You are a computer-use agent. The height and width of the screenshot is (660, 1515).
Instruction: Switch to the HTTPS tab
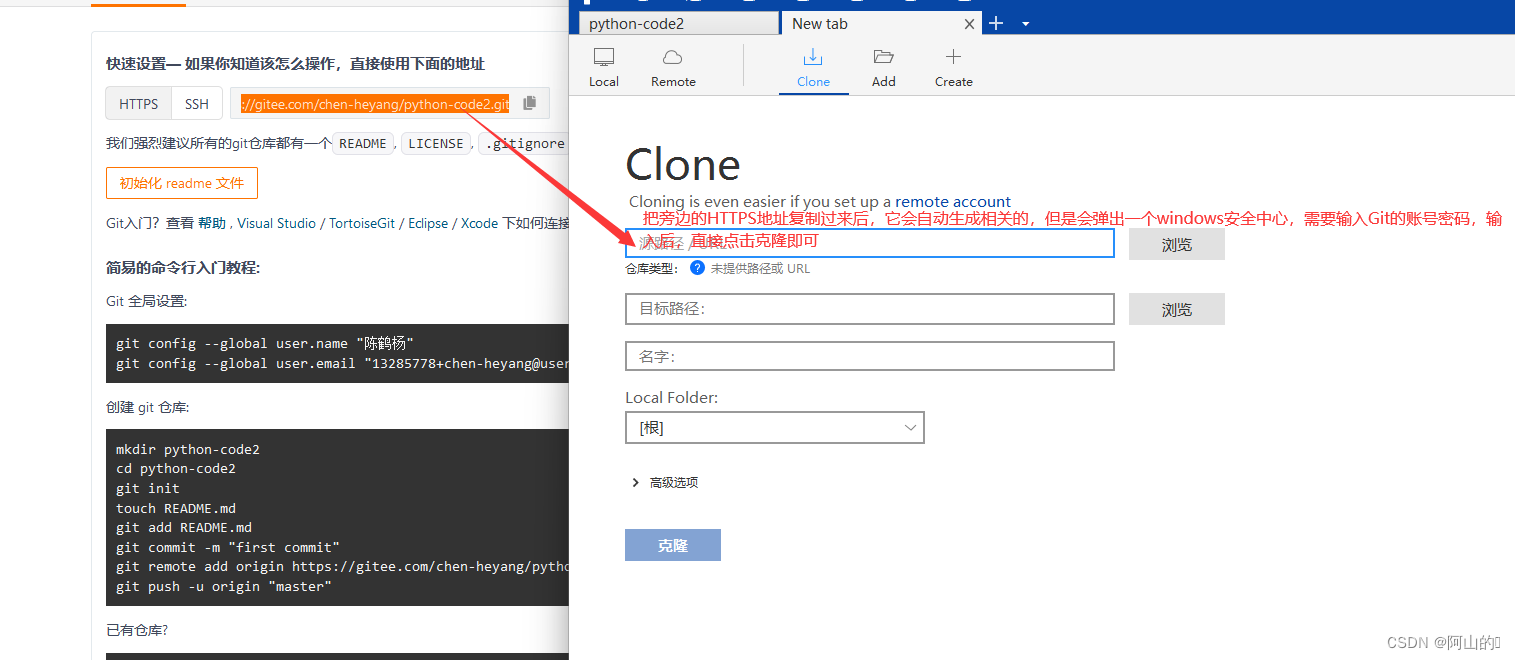pos(138,103)
